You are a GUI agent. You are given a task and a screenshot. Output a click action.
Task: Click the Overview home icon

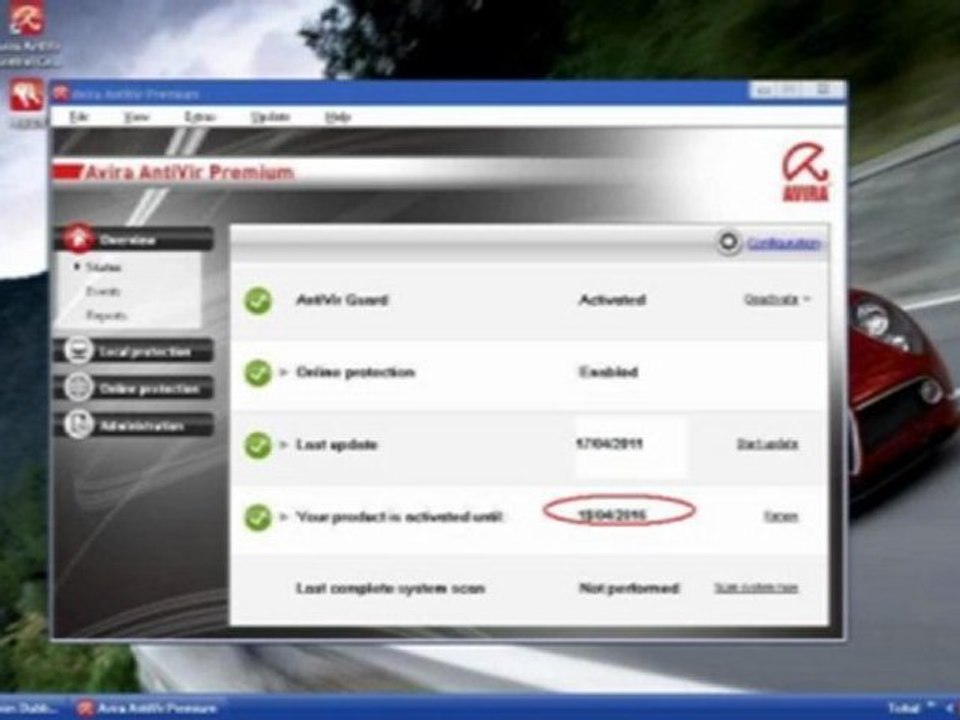(78, 238)
